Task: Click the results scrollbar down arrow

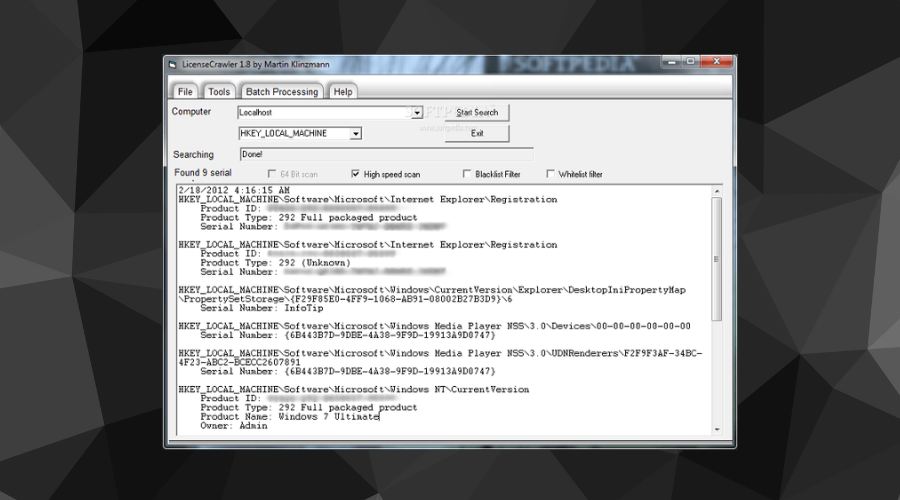Action: (x=716, y=429)
